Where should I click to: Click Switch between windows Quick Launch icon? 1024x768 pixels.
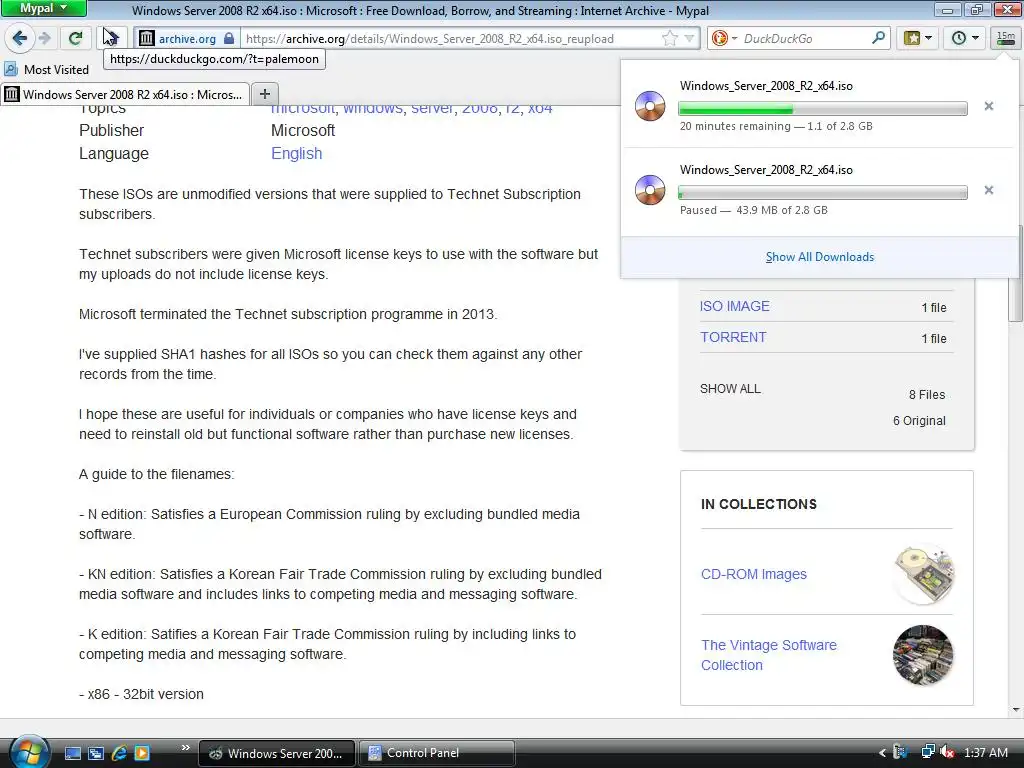96,753
